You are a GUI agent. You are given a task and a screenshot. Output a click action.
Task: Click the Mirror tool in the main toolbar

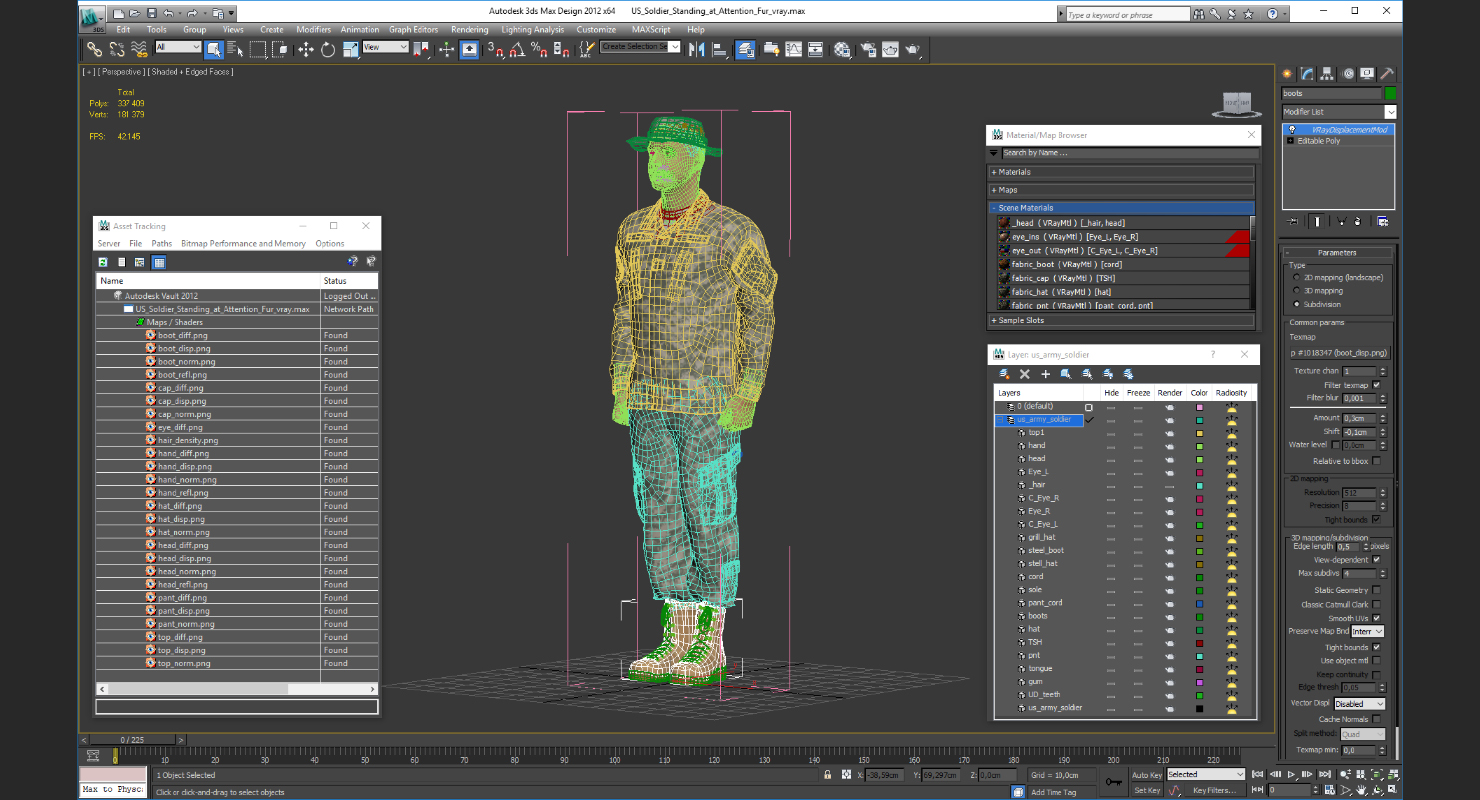(697, 49)
